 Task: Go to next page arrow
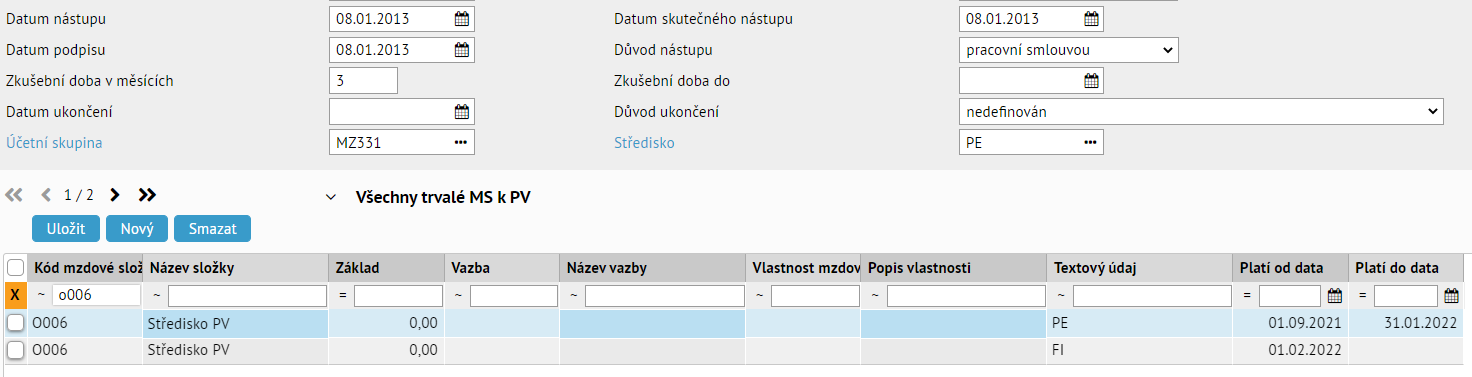[114, 195]
